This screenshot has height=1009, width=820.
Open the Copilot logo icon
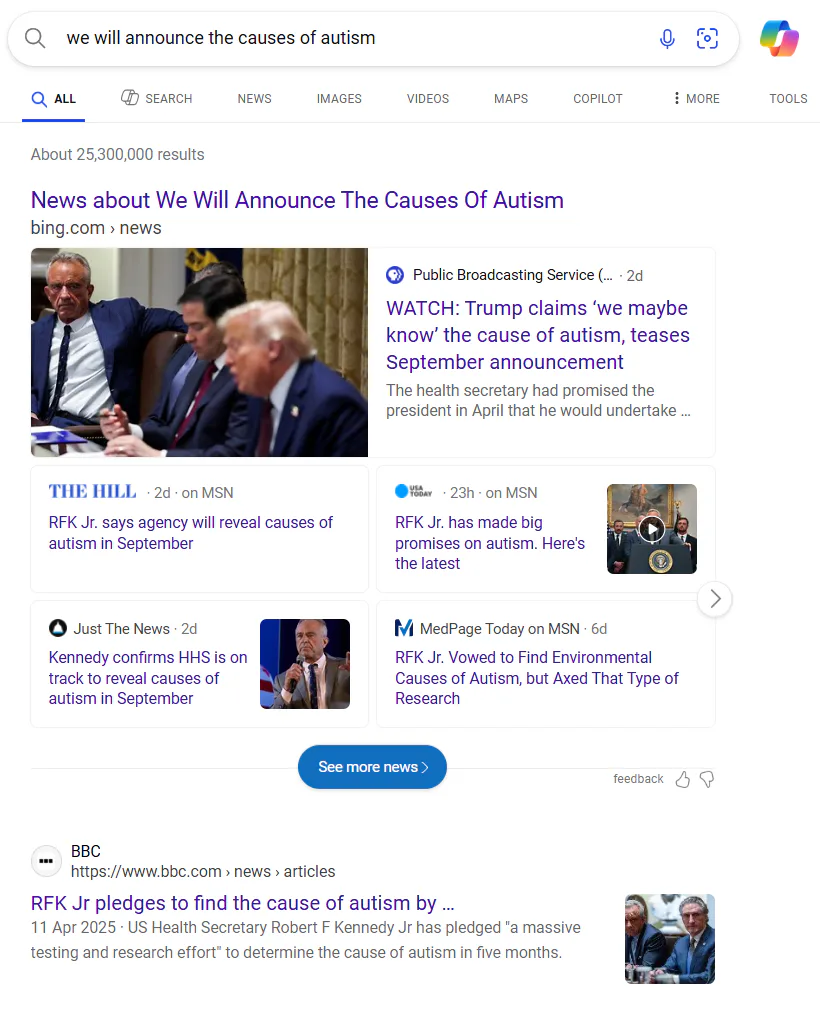click(x=779, y=39)
